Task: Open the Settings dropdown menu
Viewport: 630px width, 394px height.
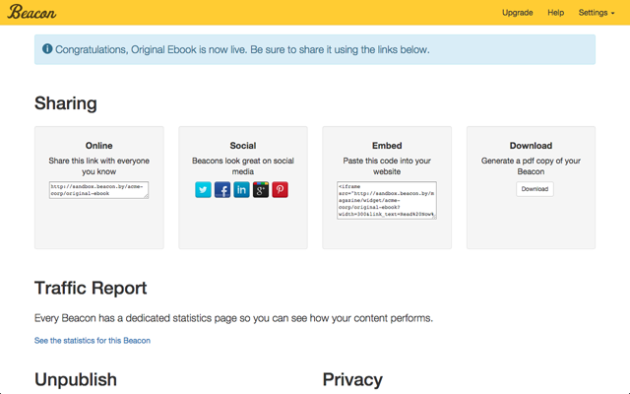Action: click(x=597, y=12)
